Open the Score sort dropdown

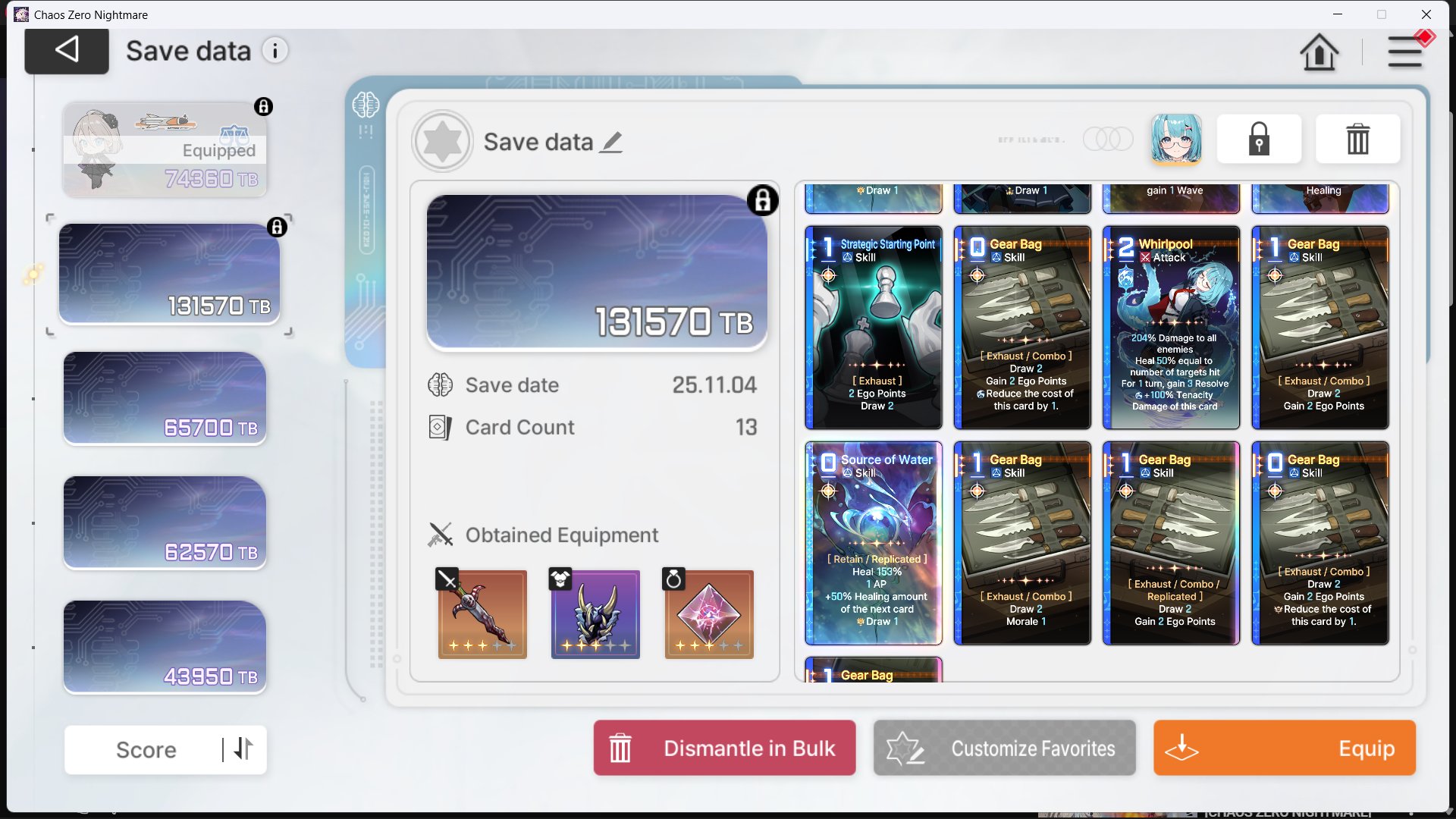tap(146, 750)
